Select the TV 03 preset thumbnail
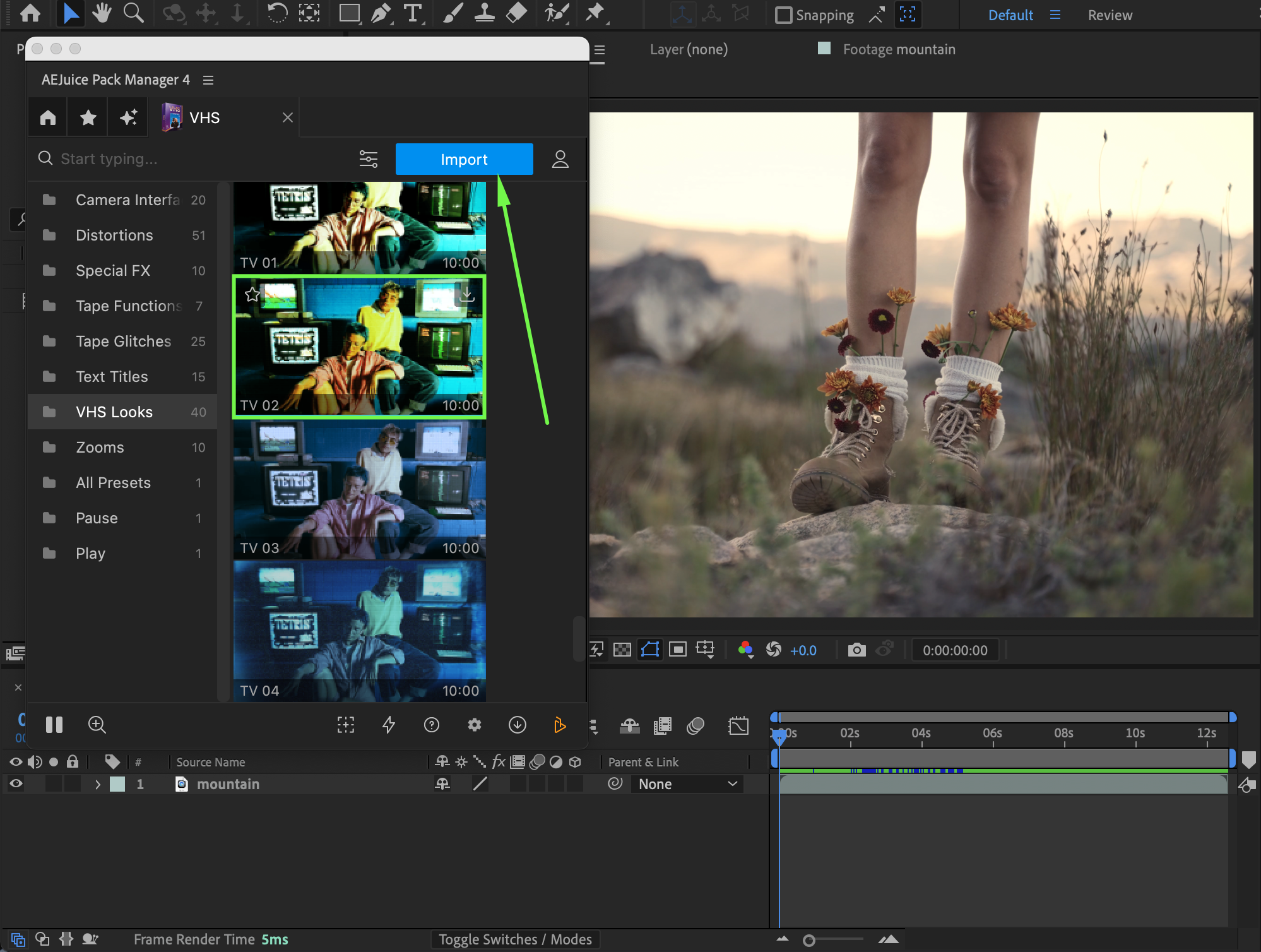1261x952 pixels. (x=360, y=490)
